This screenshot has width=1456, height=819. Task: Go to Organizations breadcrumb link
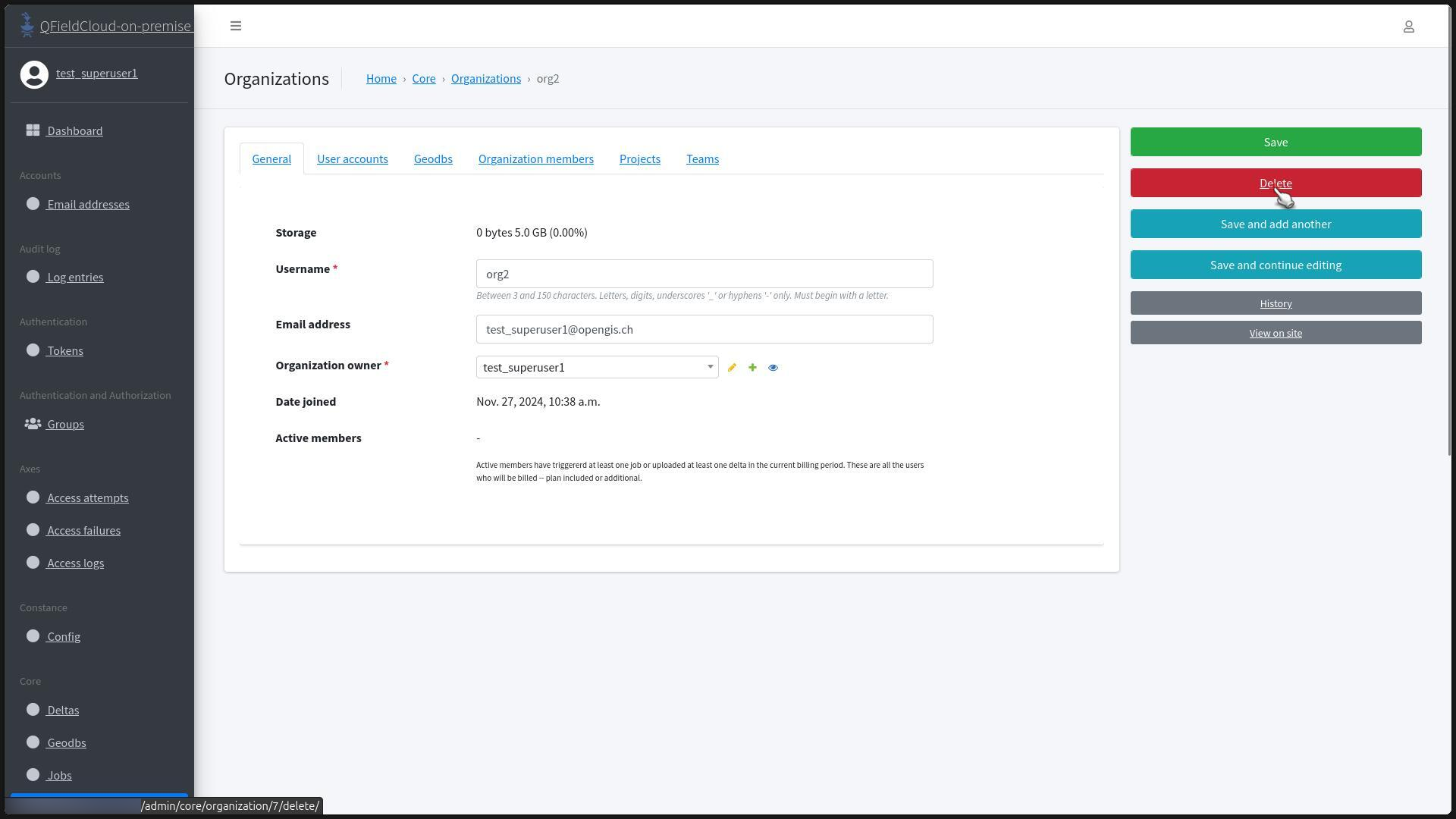(485, 79)
